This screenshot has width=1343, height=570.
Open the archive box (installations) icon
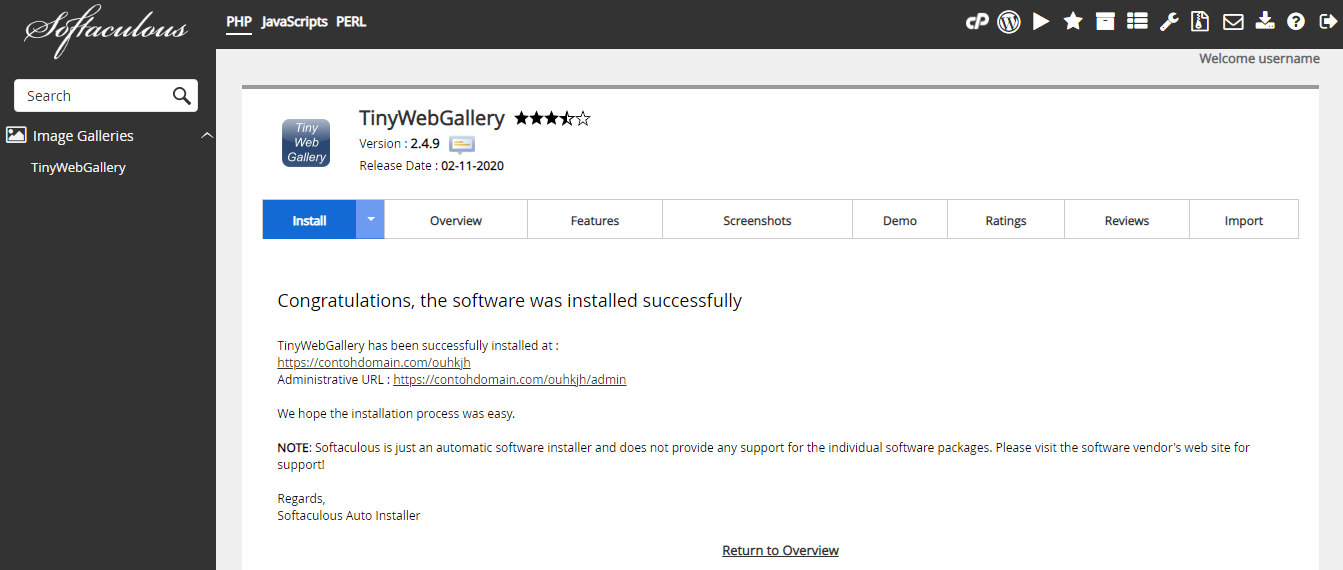tap(1105, 21)
